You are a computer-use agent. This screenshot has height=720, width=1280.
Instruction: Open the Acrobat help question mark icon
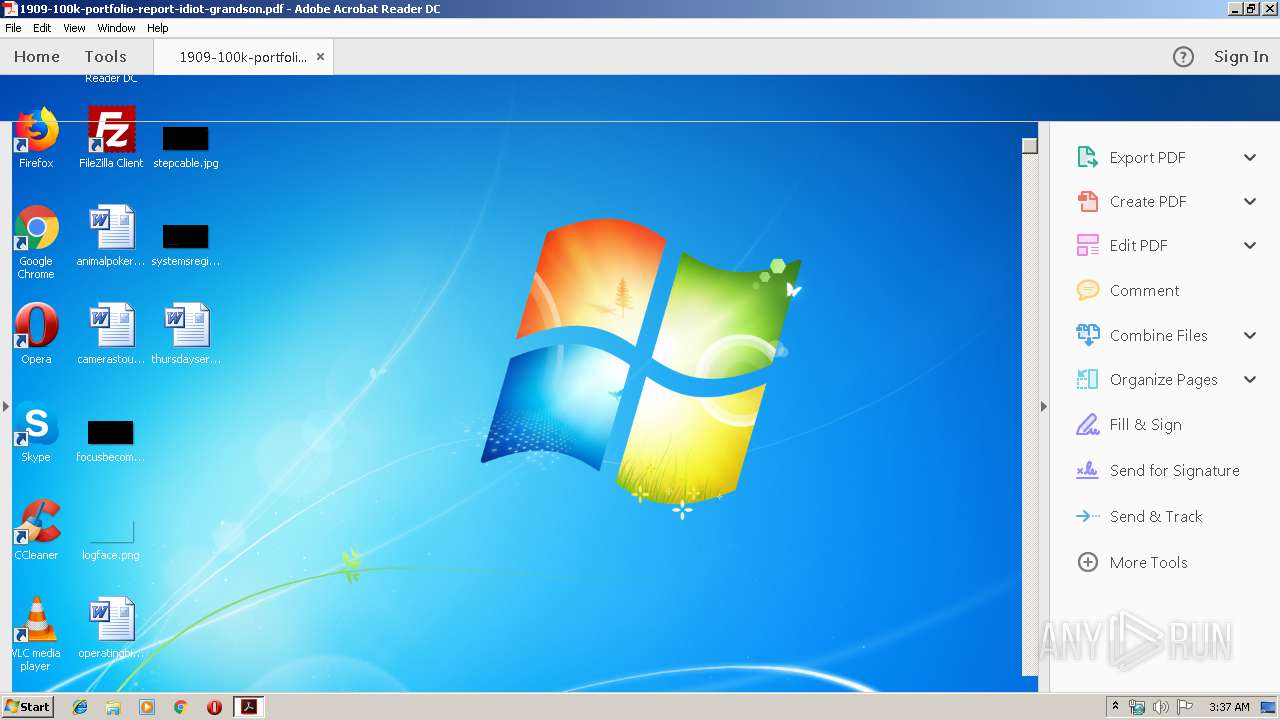coord(1183,57)
